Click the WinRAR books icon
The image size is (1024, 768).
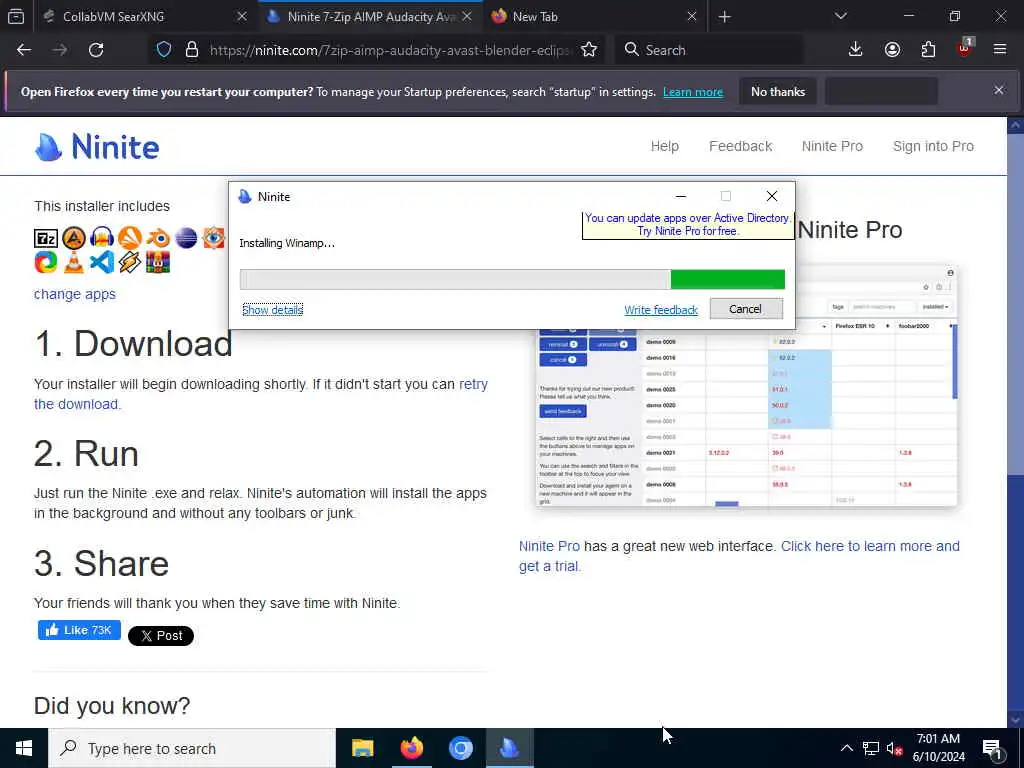click(158, 262)
